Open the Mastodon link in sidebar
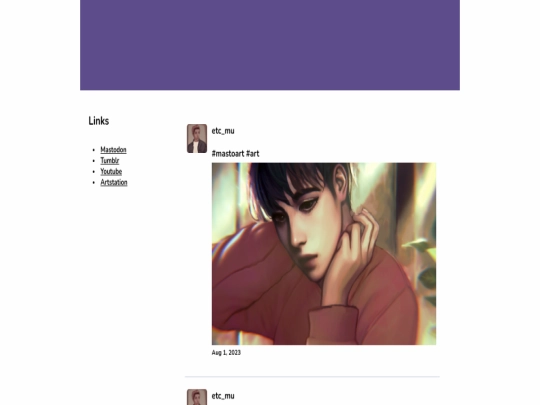The width and height of the screenshot is (540, 405). click(x=113, y=150)
